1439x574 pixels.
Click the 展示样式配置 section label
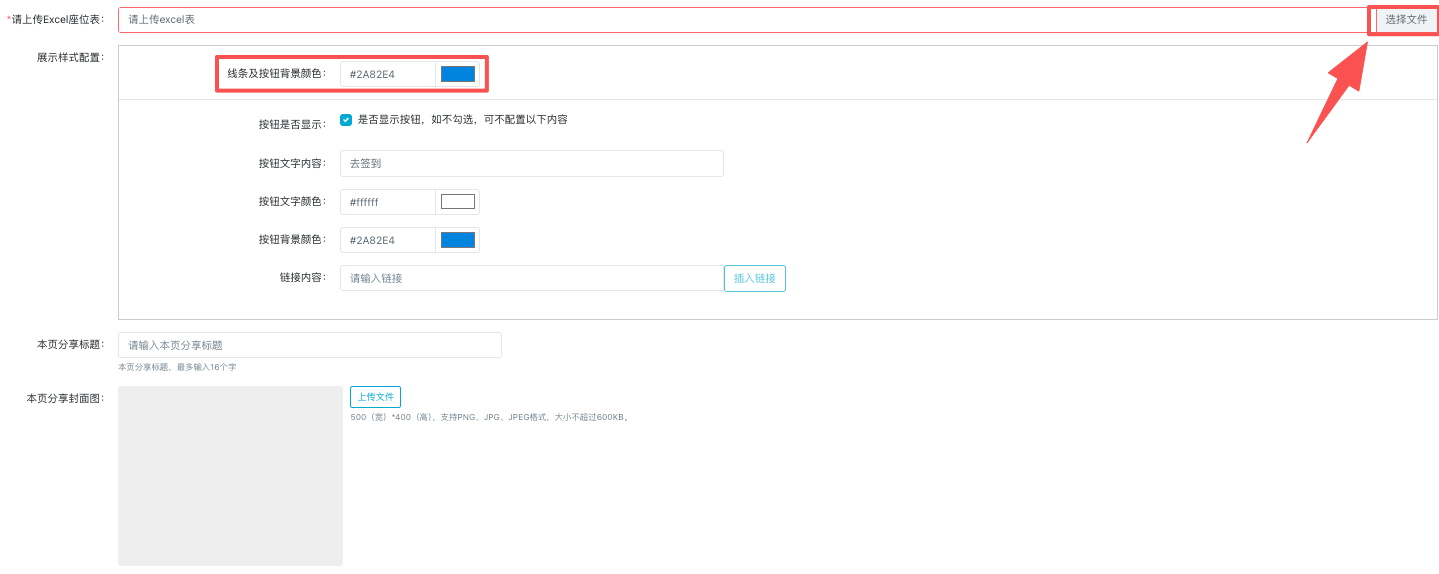click(70, 58)
